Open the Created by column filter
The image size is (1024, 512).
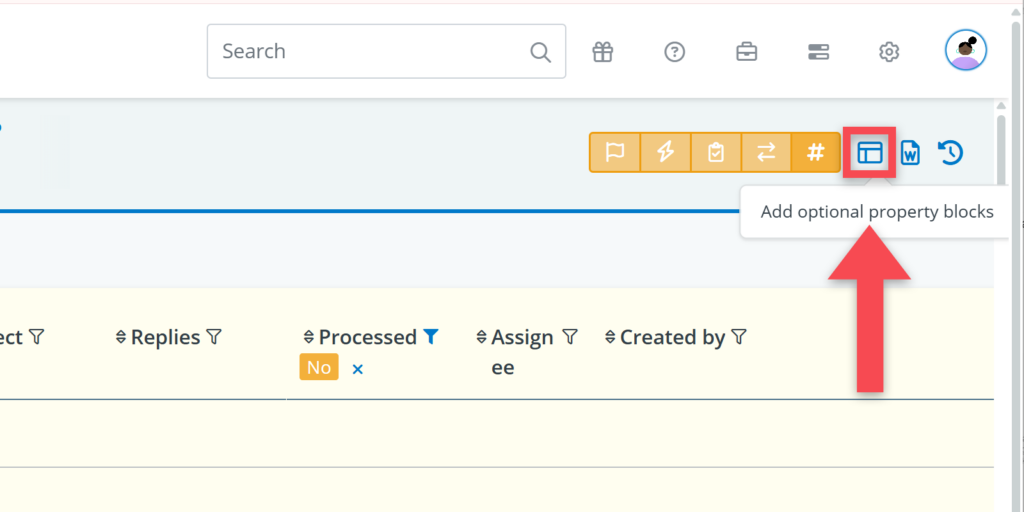tap(739, 338)
